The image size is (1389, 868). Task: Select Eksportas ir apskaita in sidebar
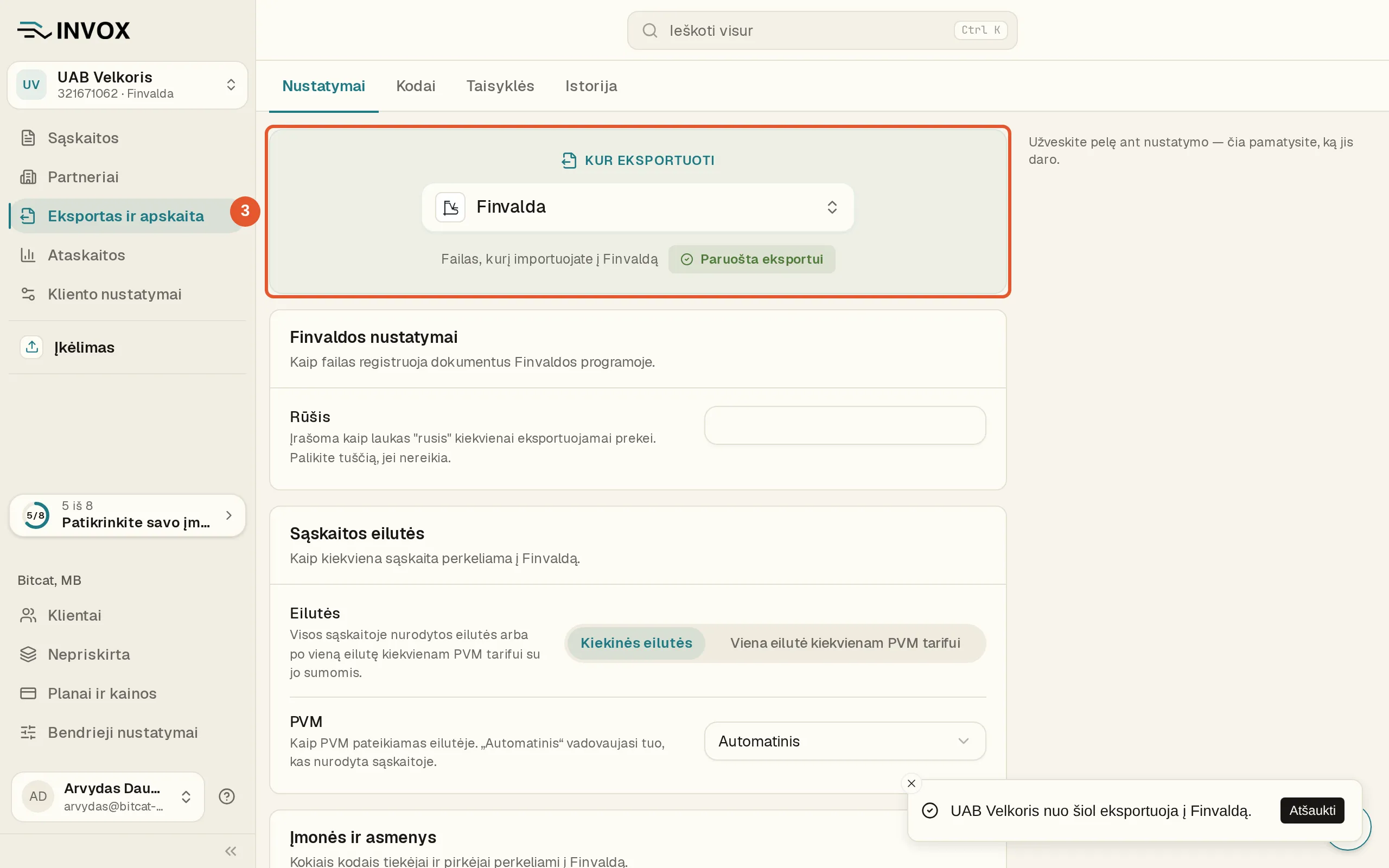(x=128, y=216)
